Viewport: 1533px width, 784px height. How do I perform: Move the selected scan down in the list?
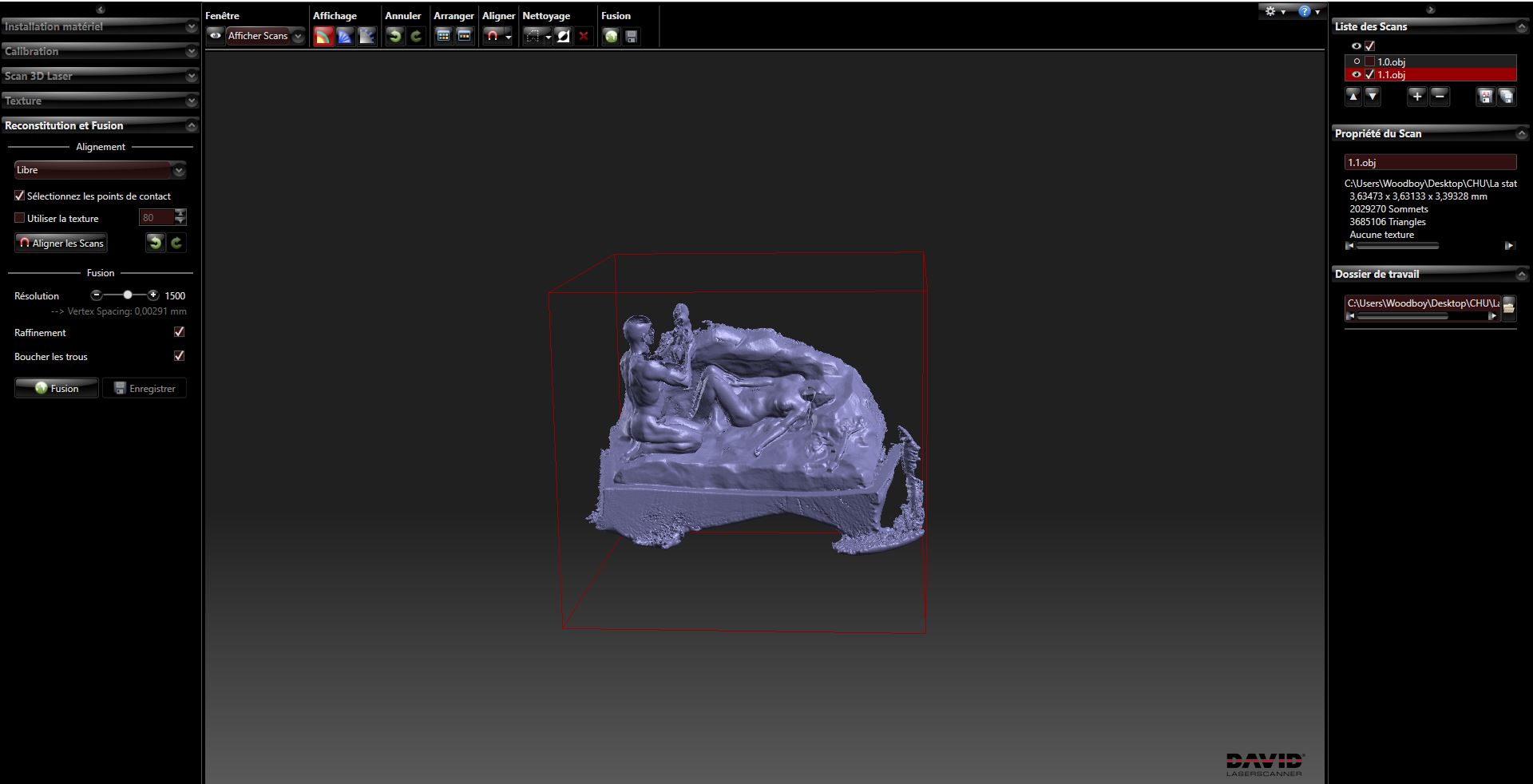(x=1373, y=97)
